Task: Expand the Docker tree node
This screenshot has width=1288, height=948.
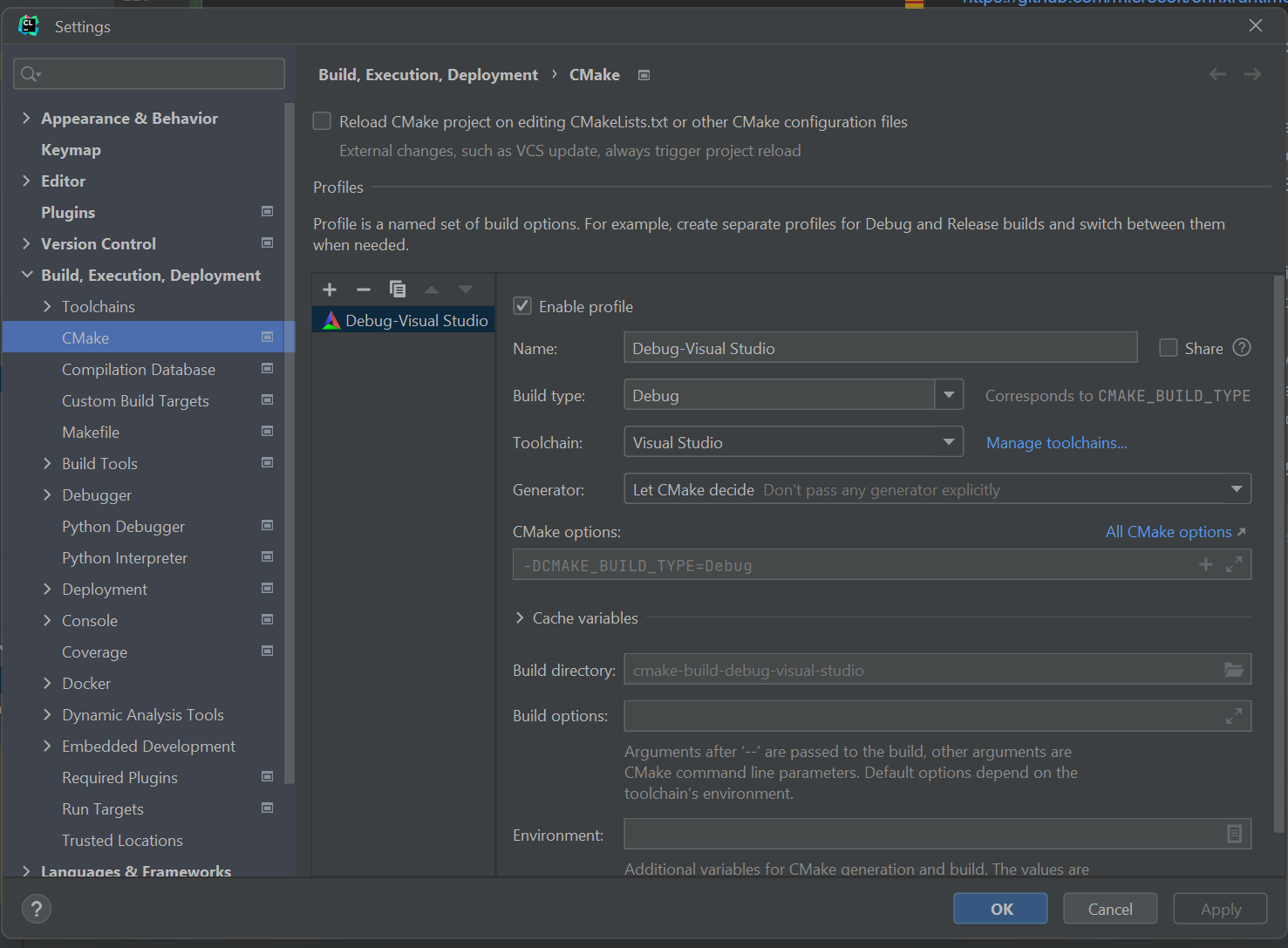Action: tap(47, 683)
